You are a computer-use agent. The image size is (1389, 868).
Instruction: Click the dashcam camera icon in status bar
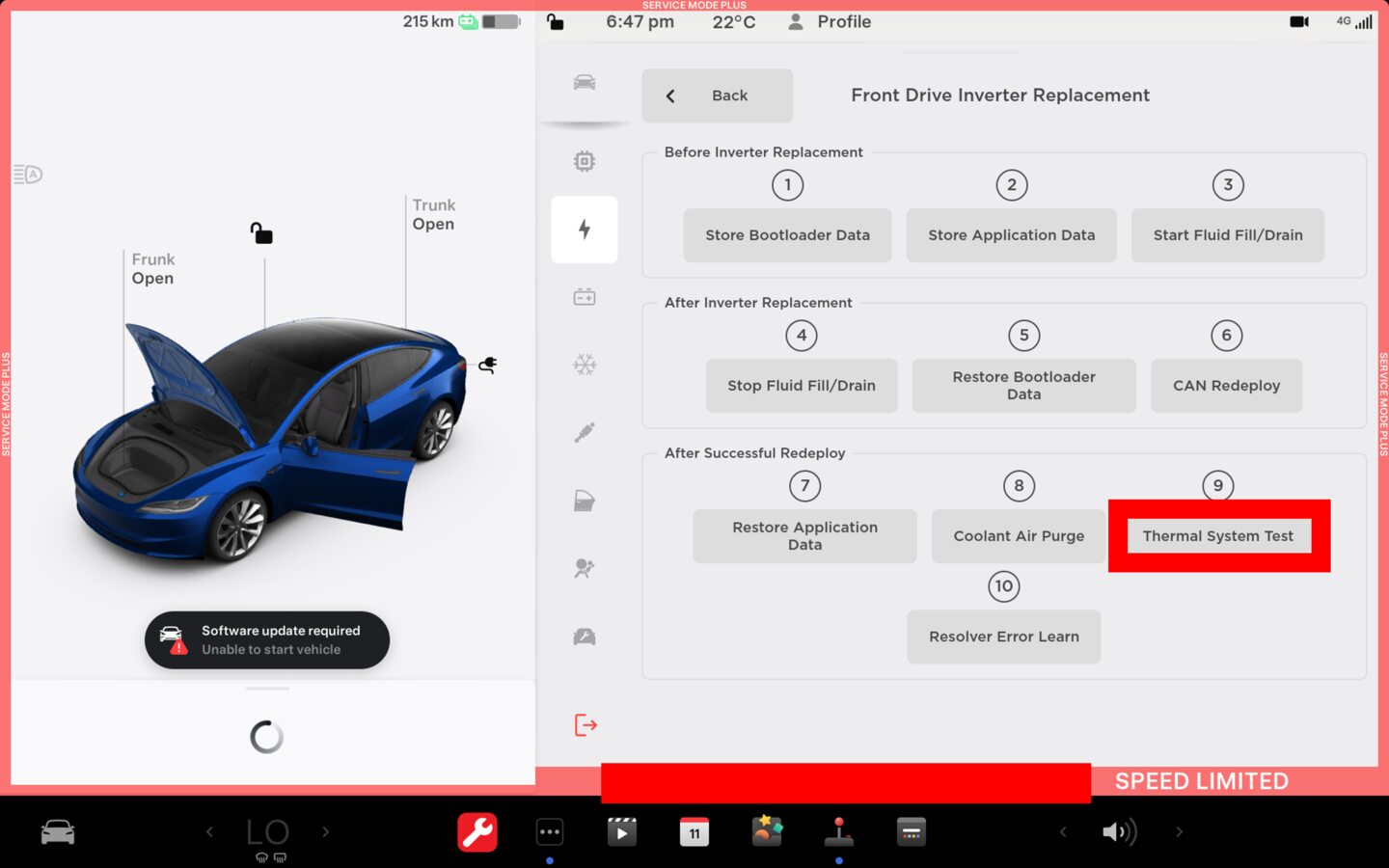tap(1298, 21)
